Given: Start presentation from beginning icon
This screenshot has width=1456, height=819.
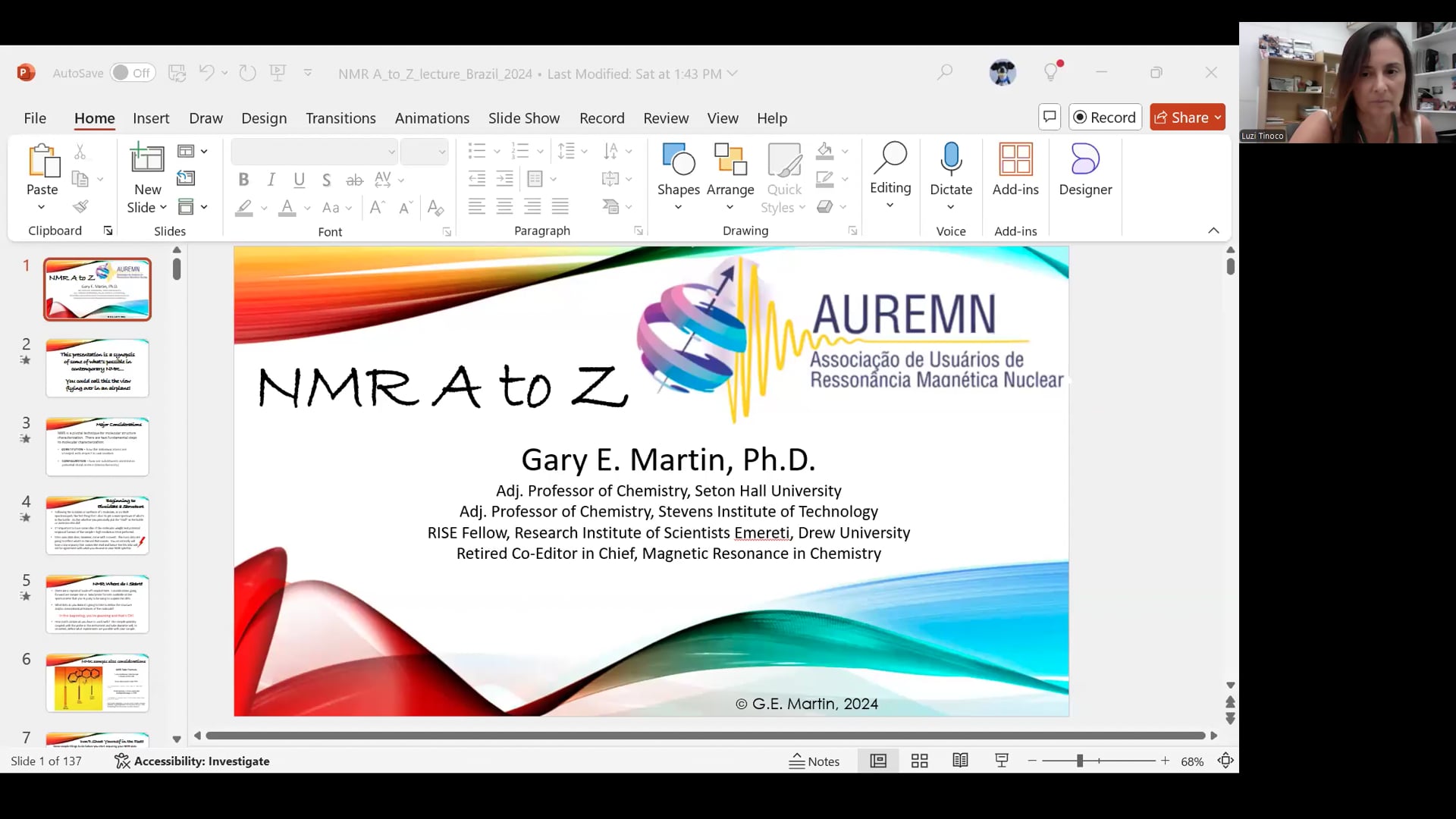Looking at the screenshot, I should click(278, 73).
